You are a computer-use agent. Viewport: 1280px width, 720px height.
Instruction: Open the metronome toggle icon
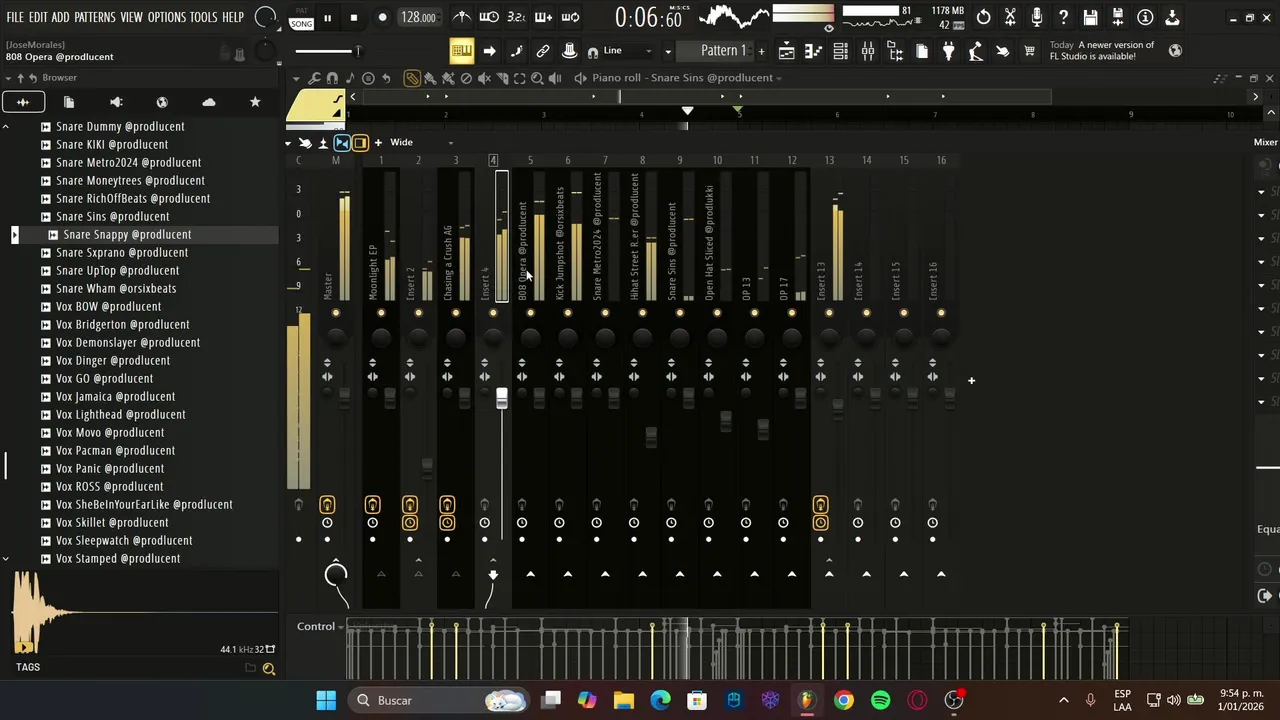462,17
